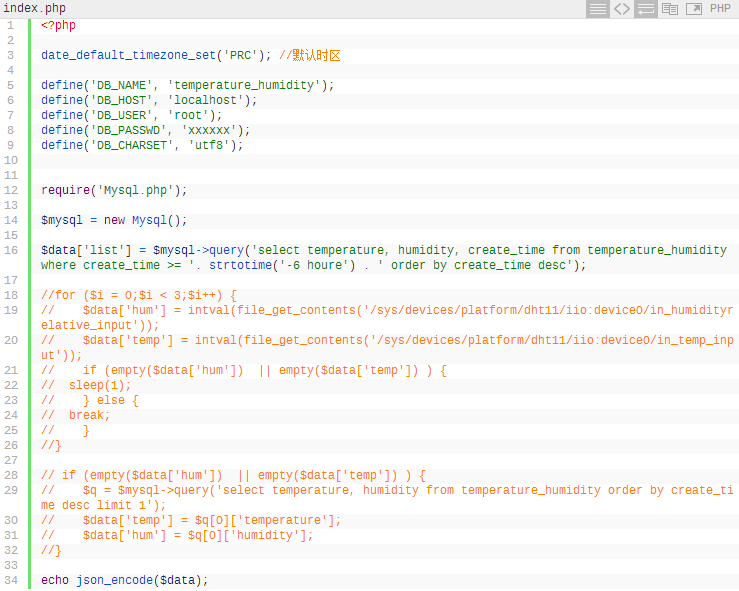Open code in new window icon
This screenshot has width=739, height=591.
[x=694, y=8]
